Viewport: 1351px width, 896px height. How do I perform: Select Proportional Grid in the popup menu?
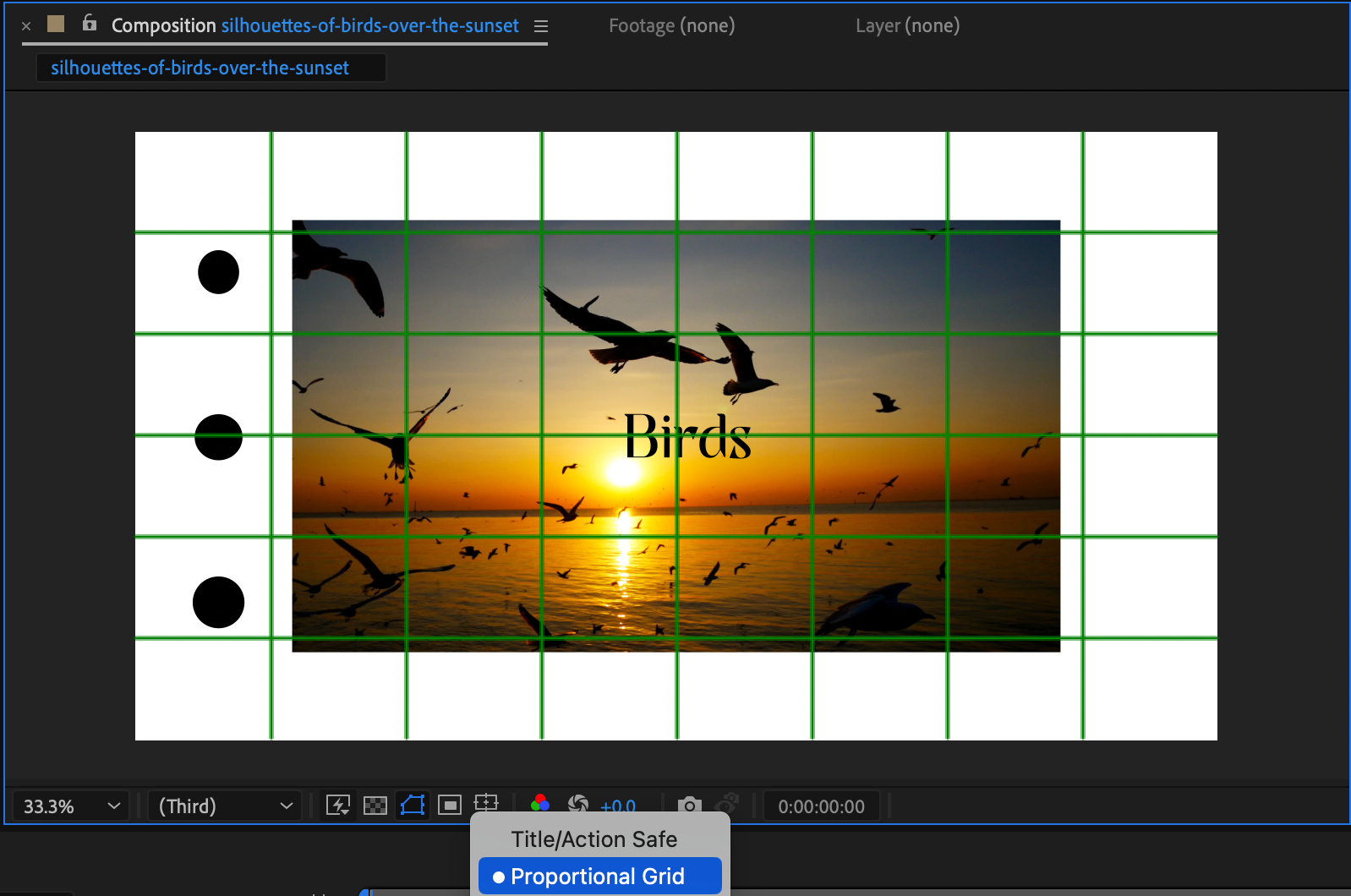coord(598,877)
